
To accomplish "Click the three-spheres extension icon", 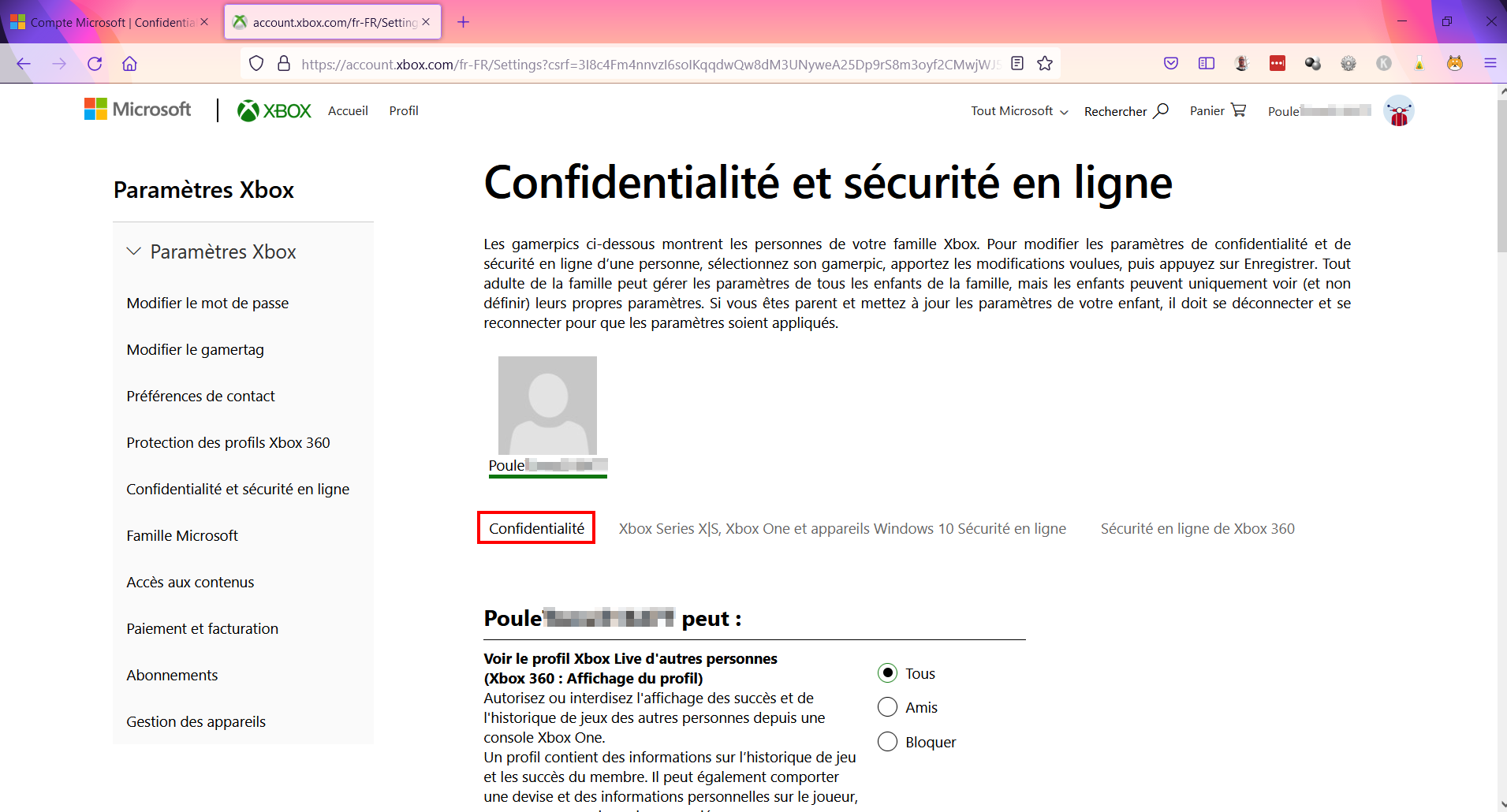I will [1313, 64].
